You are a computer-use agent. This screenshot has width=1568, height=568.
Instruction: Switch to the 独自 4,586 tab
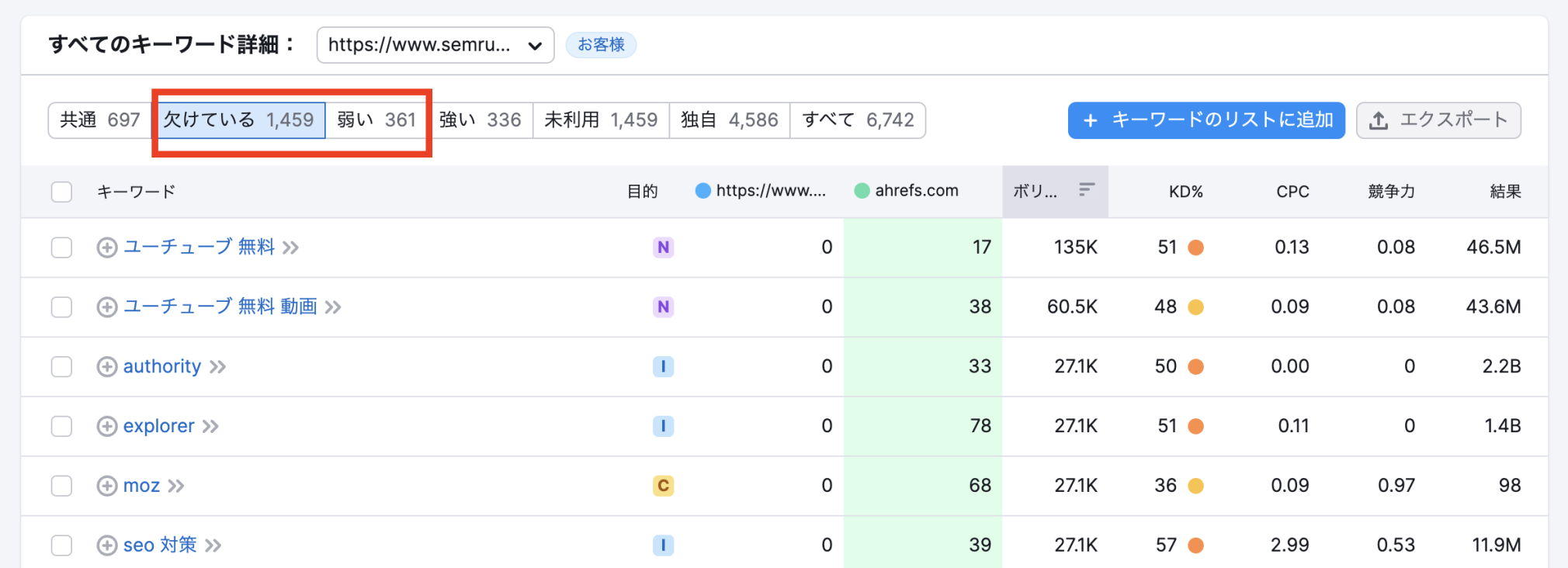tap(730, 120)
